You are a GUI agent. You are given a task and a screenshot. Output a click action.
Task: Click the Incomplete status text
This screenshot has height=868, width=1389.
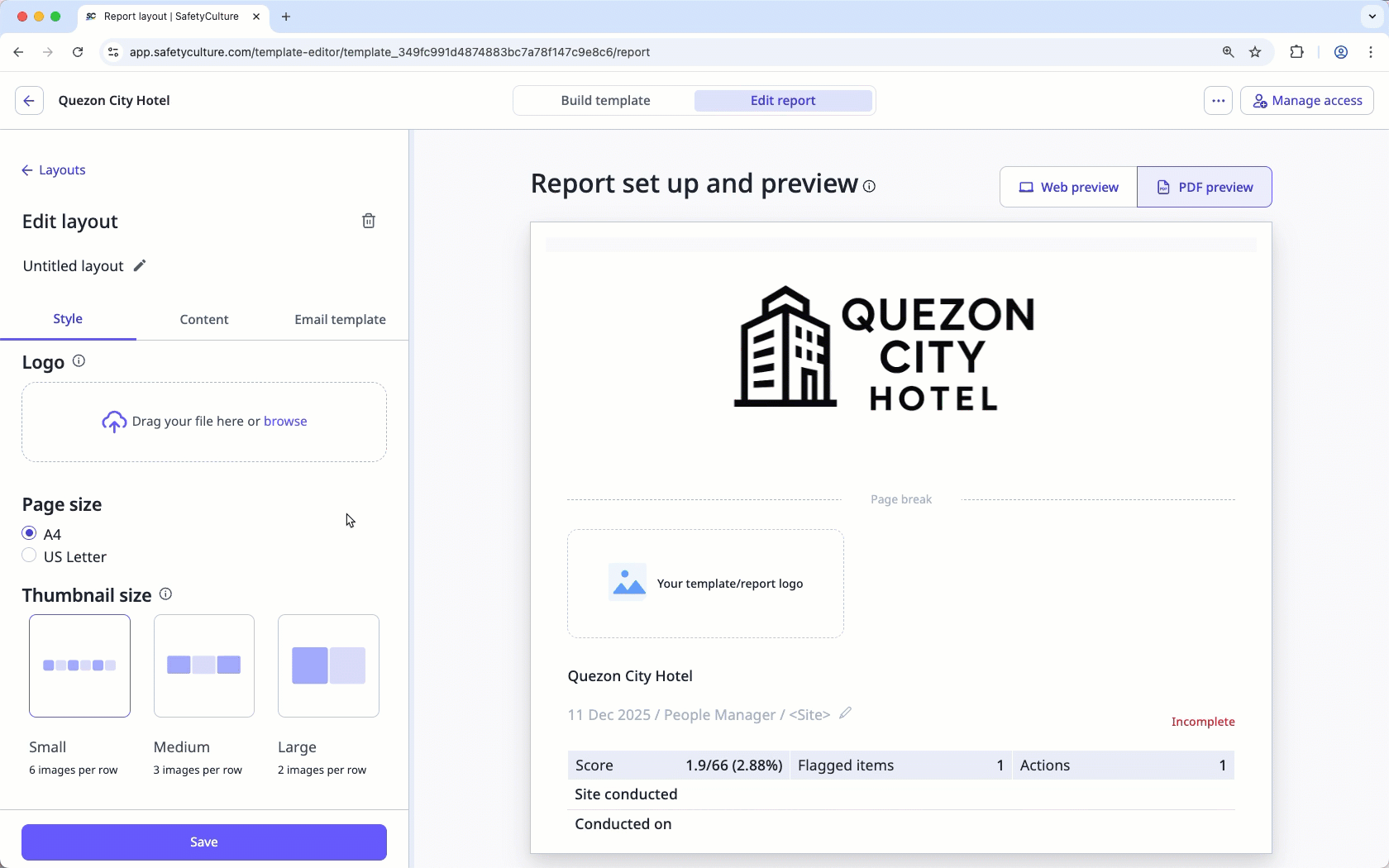pos(1203,722)
